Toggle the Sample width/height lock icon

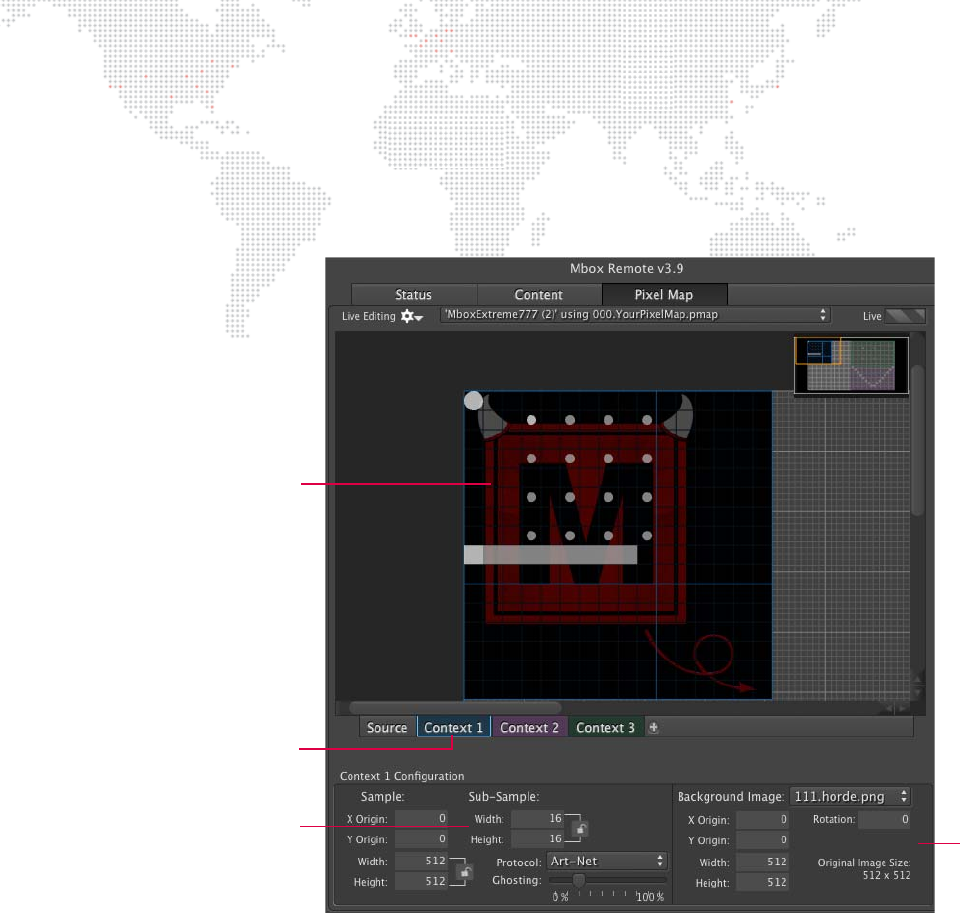[x=464, y=872]
